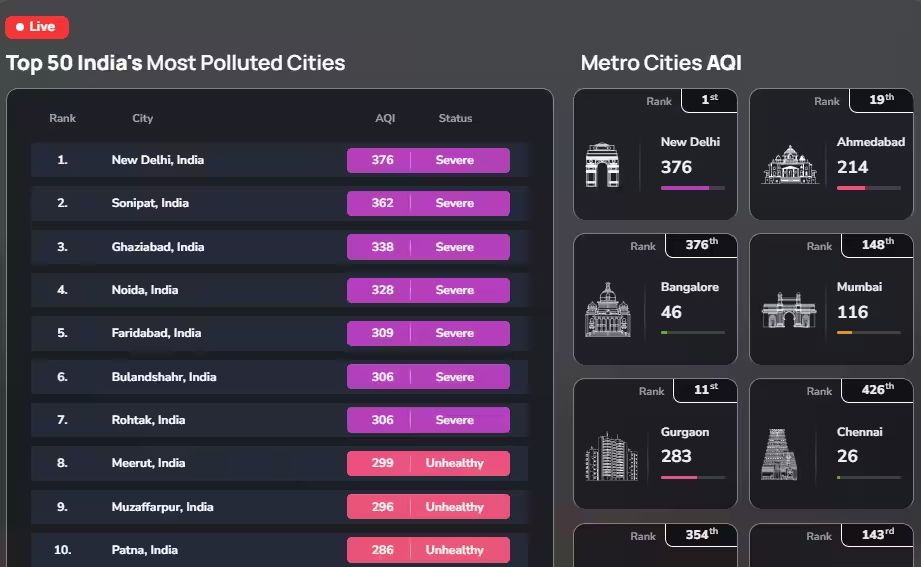Click the 376th rank badge on Bangalore card
Viewport: 921px width, 567px height.
[x=701, y=244]
